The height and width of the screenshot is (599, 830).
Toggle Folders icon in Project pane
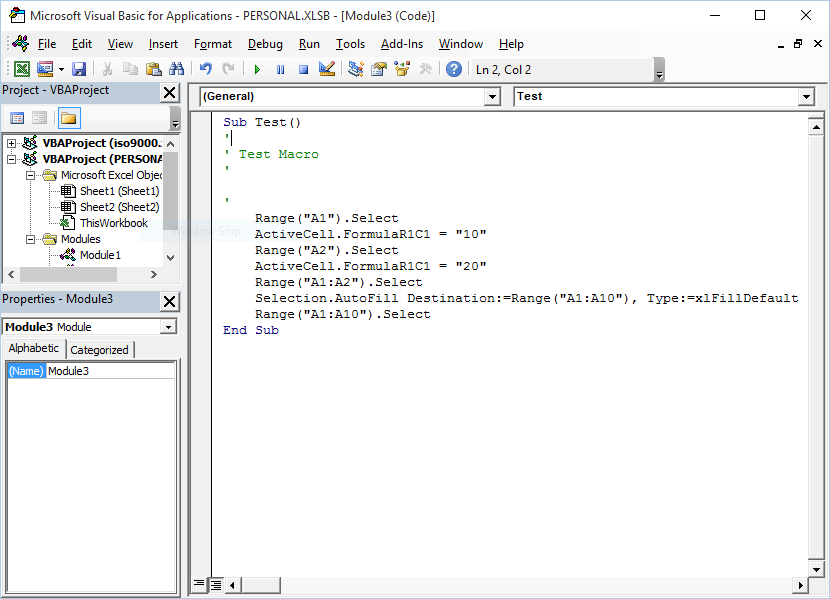point(69,118)
